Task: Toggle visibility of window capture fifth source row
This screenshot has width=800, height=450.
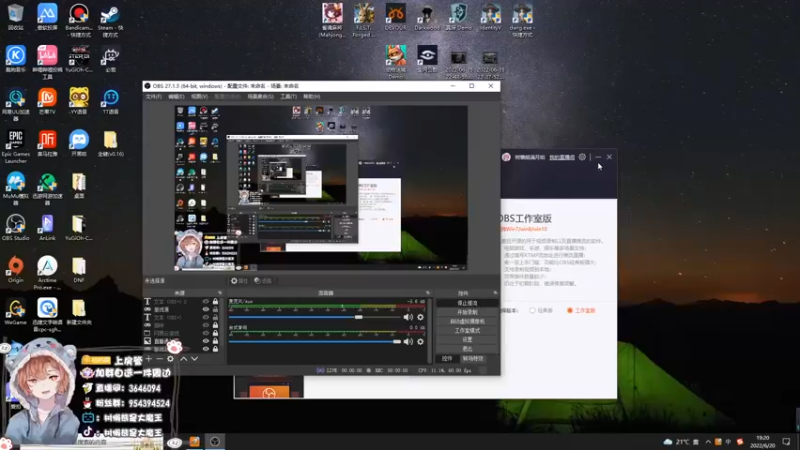Action: [206, 333]
